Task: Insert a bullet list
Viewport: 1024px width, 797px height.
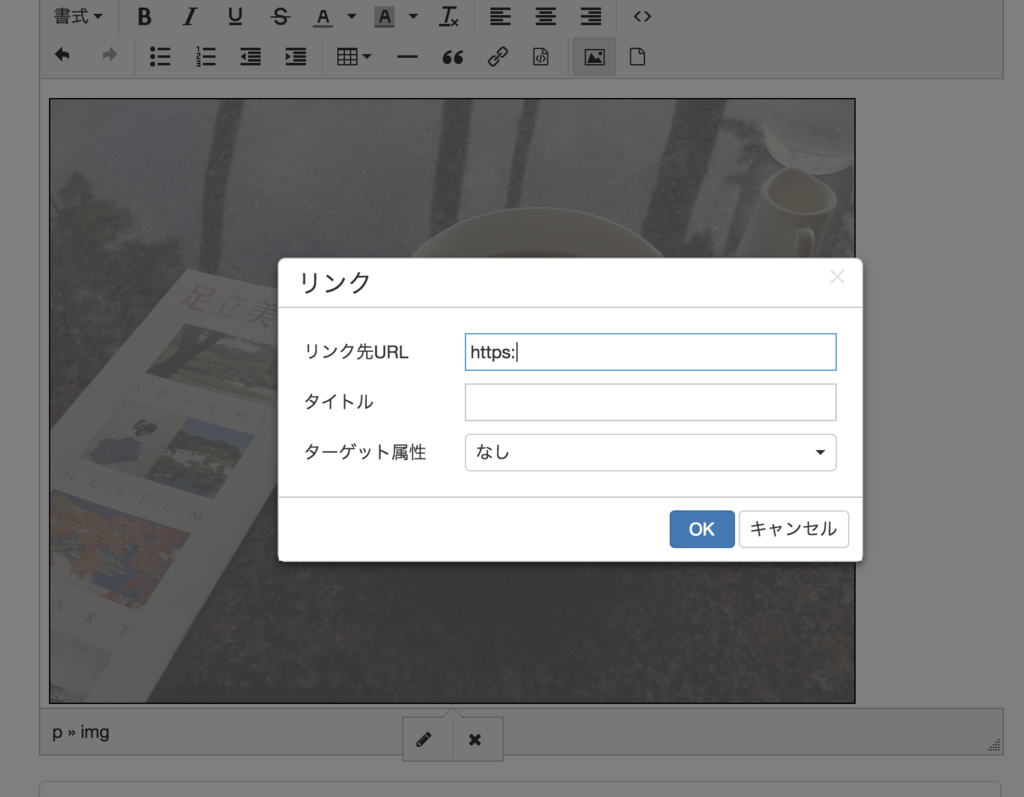Action: click(x=160, y=57)
